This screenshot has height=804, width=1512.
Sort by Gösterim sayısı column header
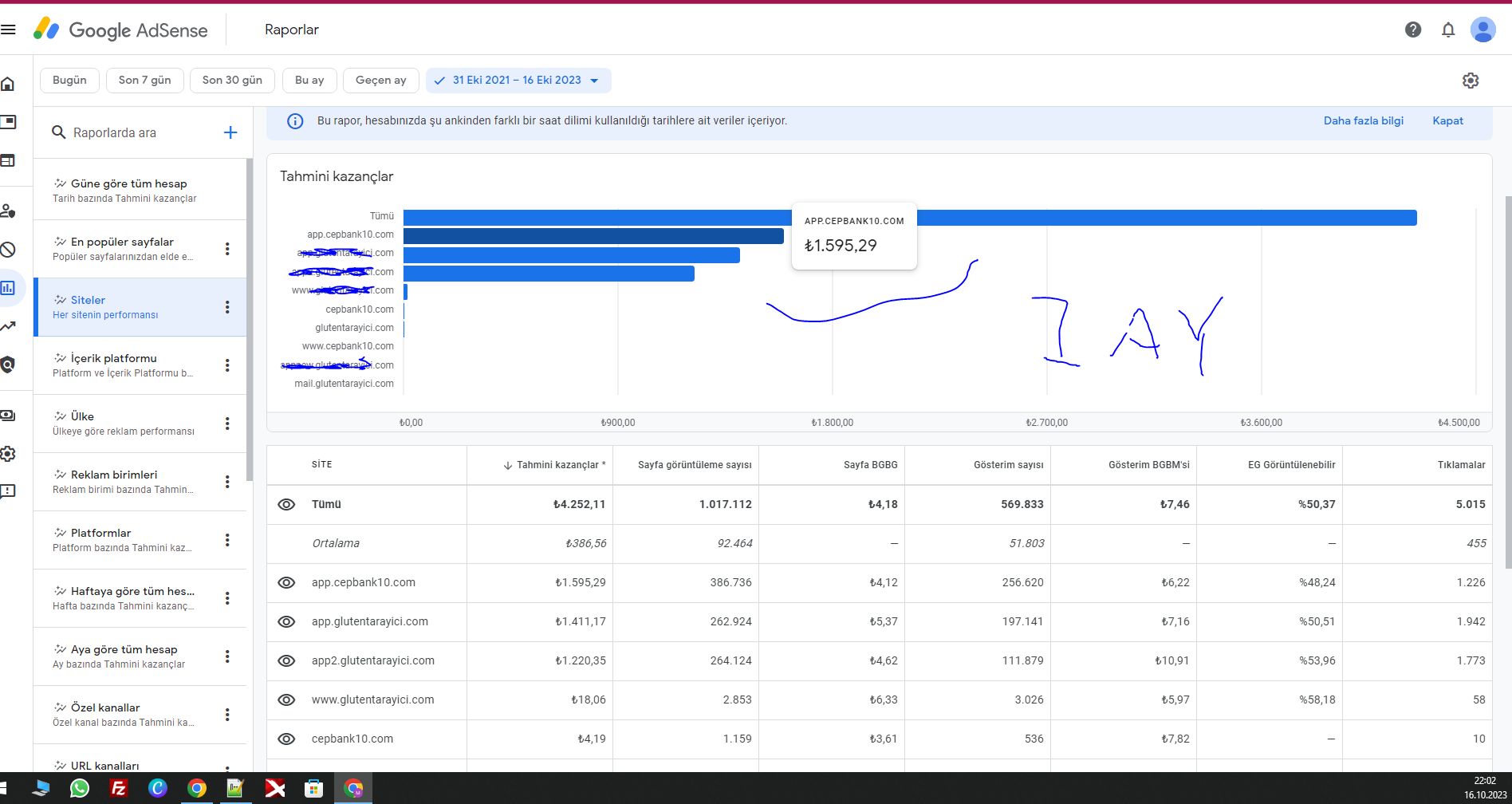coord(1008,465)
